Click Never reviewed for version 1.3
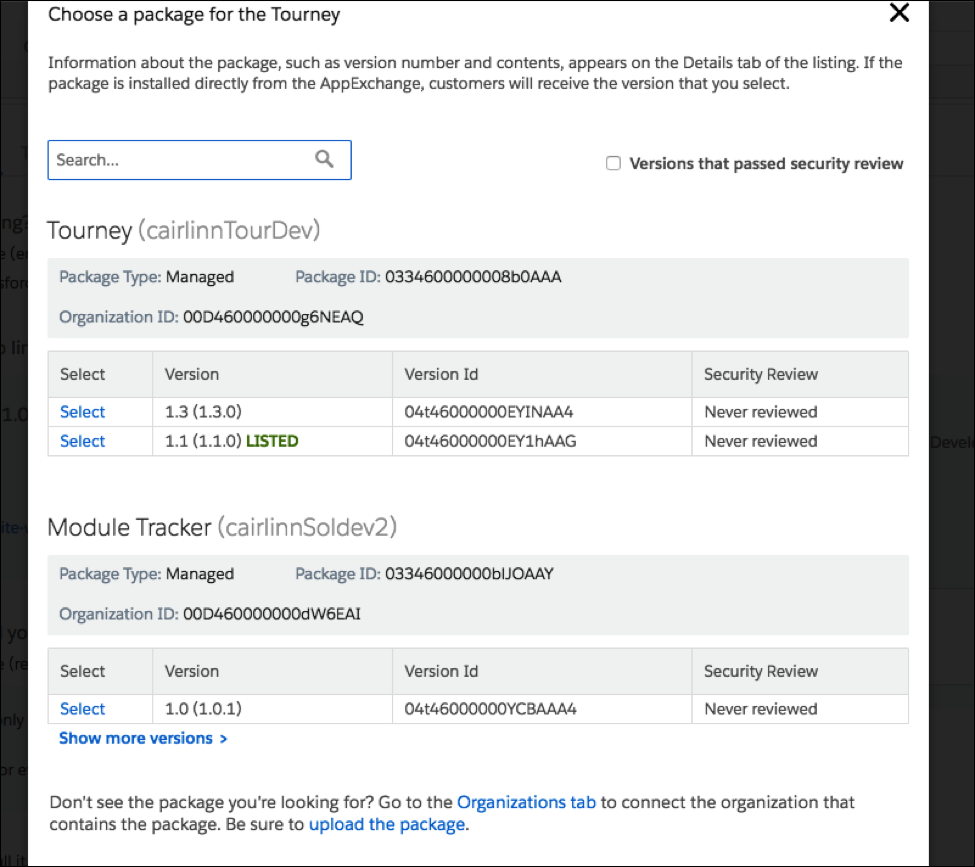975x867 pixels. click(760, 412)
